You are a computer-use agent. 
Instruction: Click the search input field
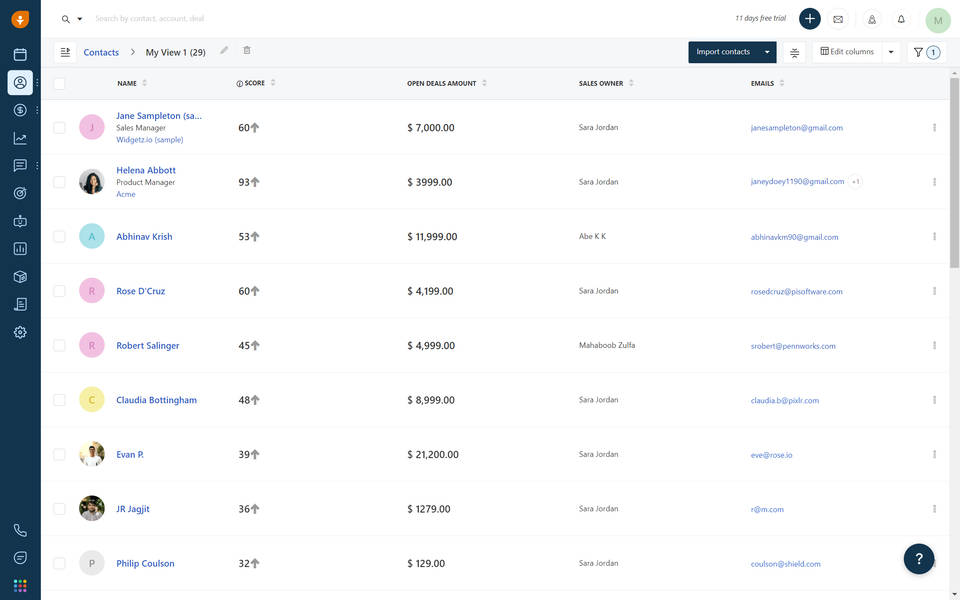click(x=300, y=19)
